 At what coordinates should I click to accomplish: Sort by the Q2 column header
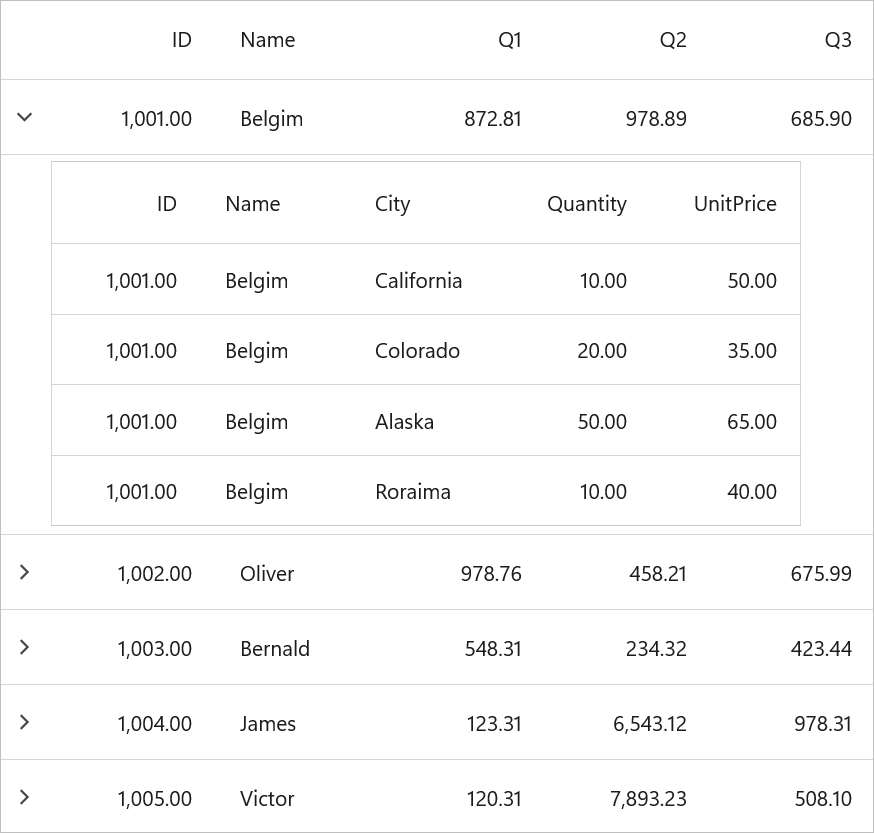673,40
